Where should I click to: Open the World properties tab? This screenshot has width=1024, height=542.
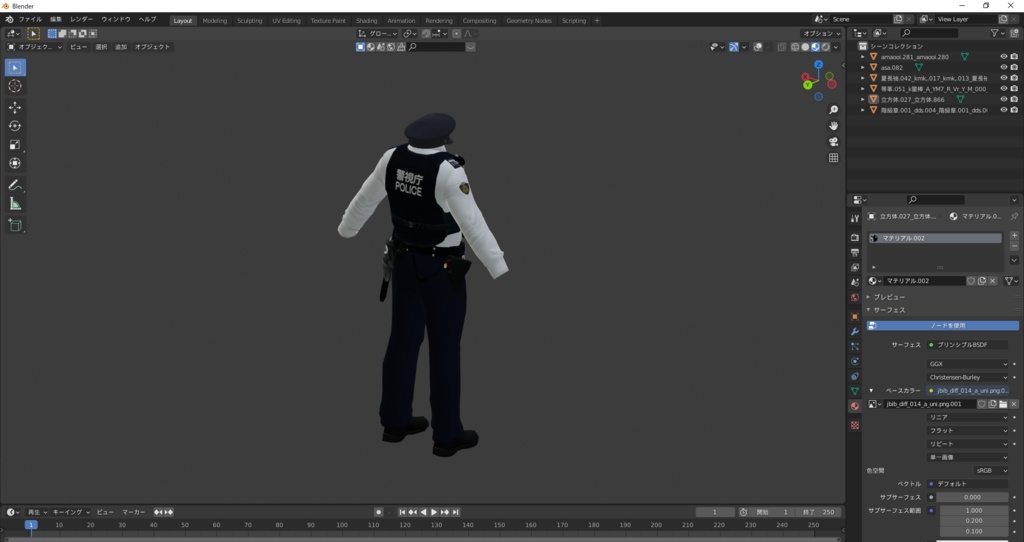coord(855,297)
